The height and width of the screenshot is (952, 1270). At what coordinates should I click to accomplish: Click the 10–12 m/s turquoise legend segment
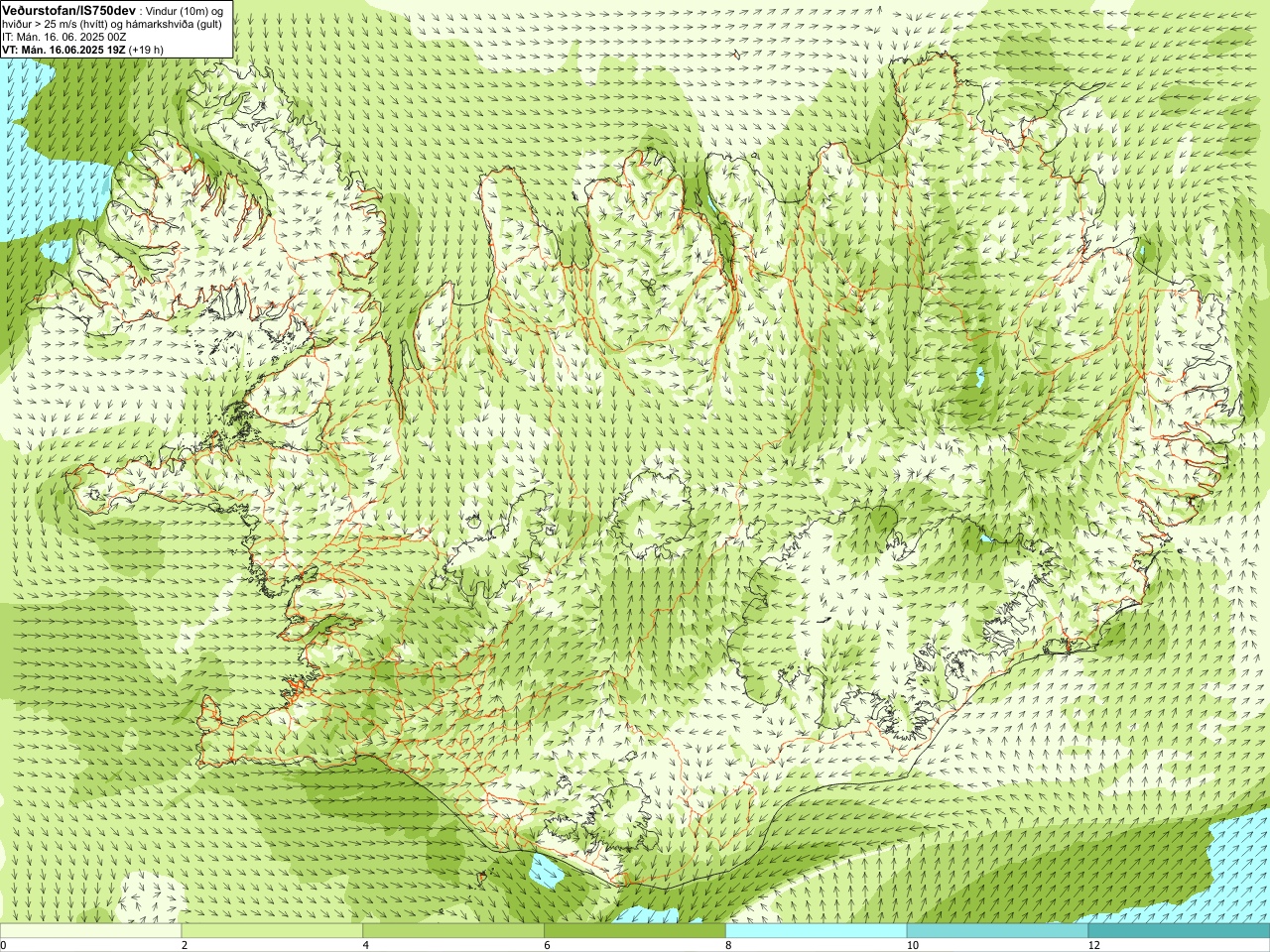click(x=997, y=931)
